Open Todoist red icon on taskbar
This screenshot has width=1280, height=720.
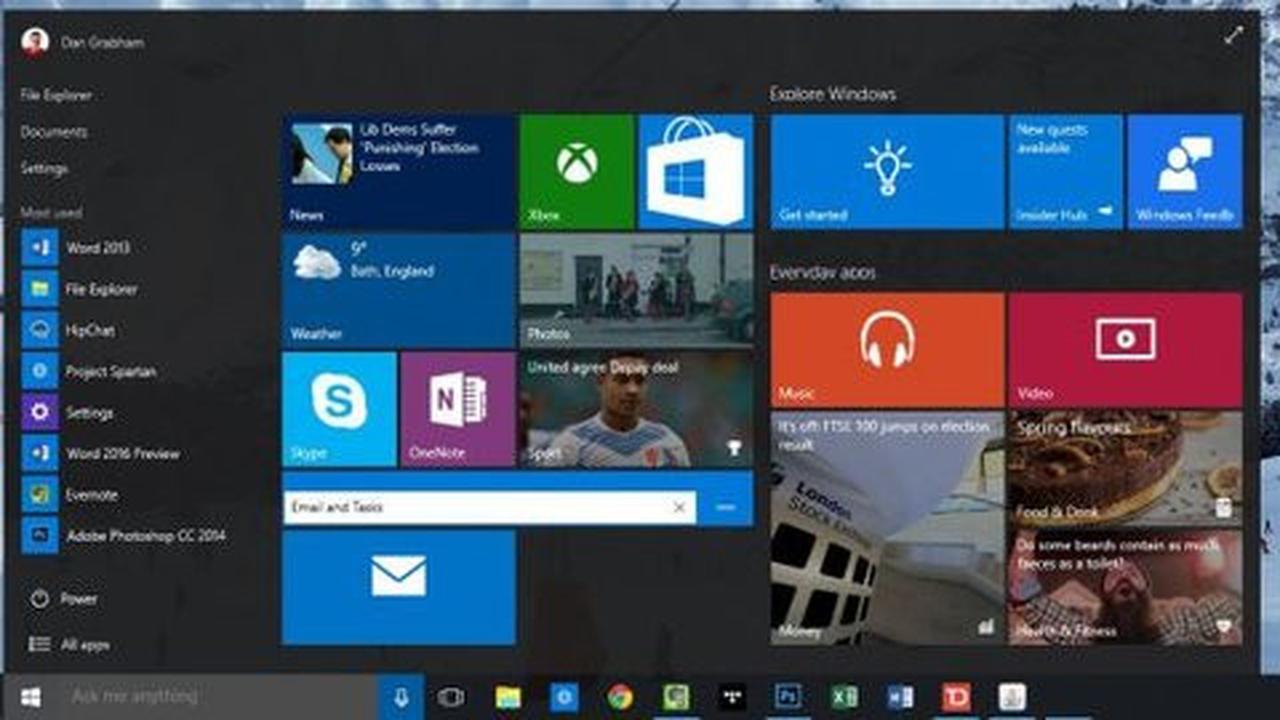click(x=956, y=697)
